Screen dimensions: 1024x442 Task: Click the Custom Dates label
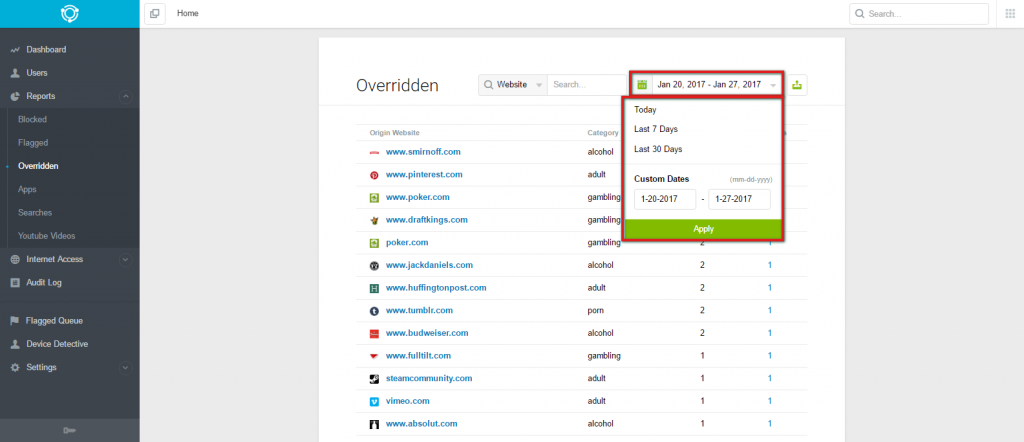(x=662, y=179)
